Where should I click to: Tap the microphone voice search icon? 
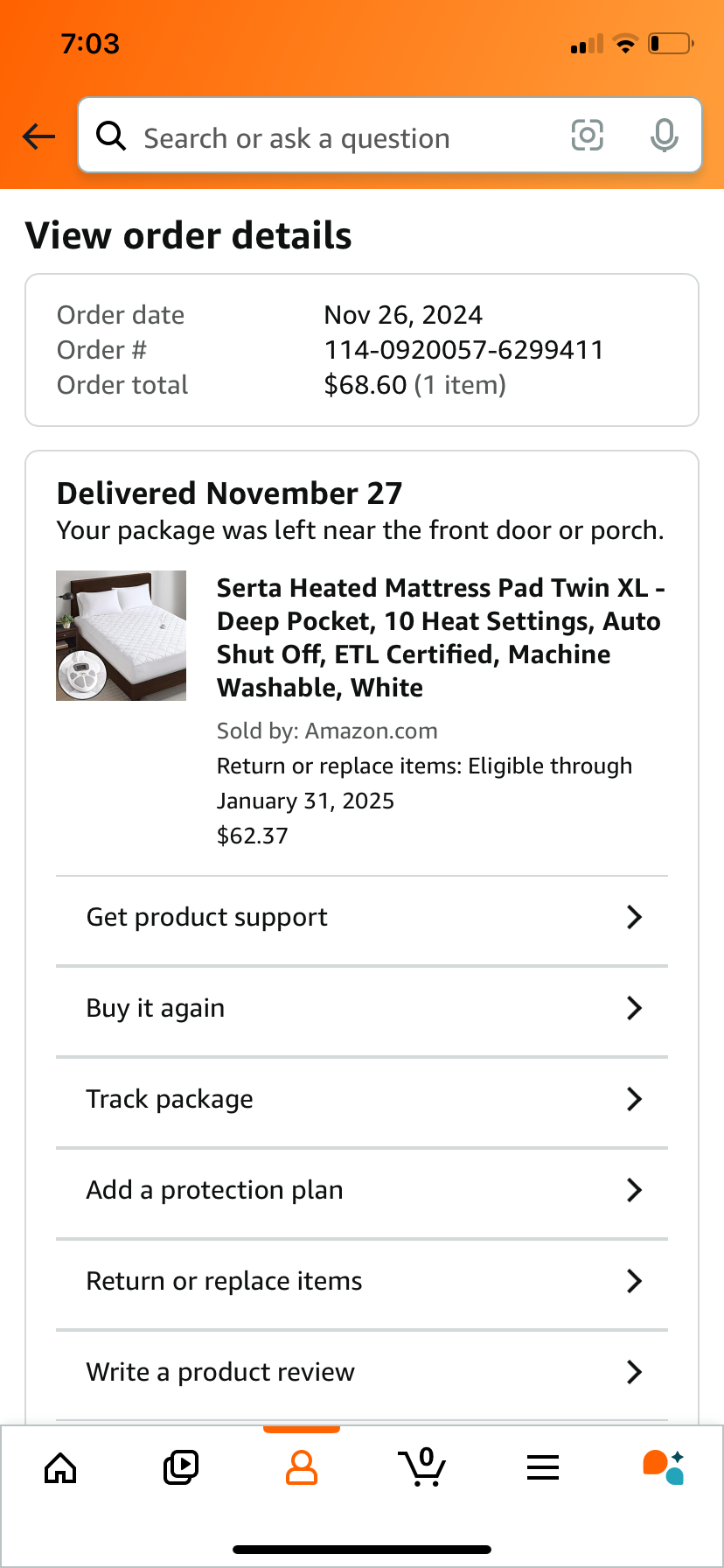click(665, 136)
